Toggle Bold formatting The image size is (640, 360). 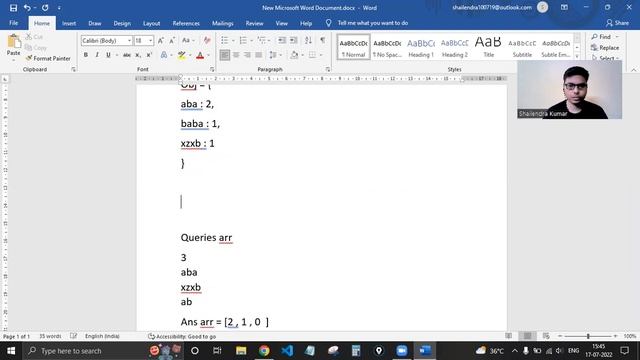pos(86,55)
